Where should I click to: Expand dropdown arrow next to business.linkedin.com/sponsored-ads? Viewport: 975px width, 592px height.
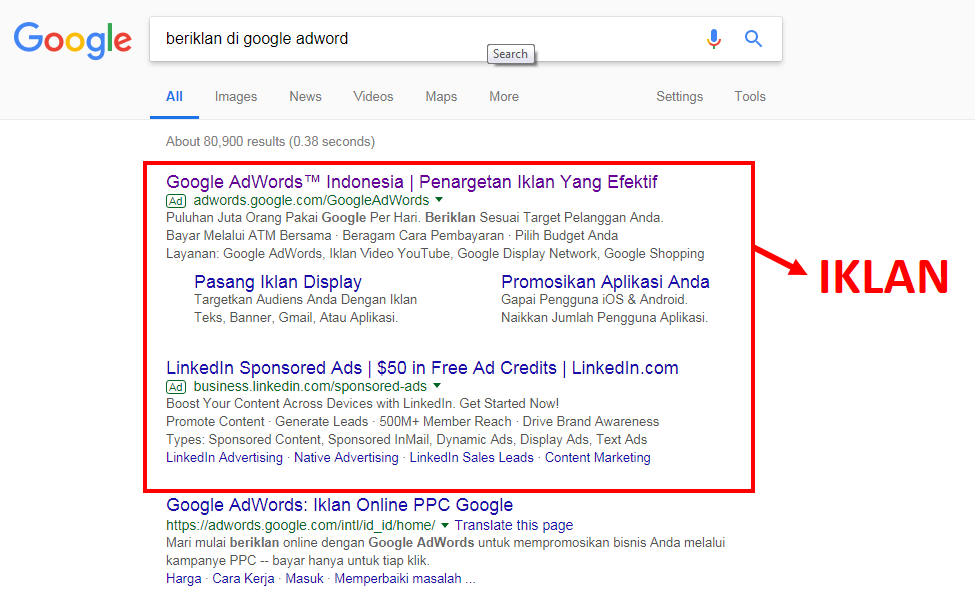(x=437, y=386)
